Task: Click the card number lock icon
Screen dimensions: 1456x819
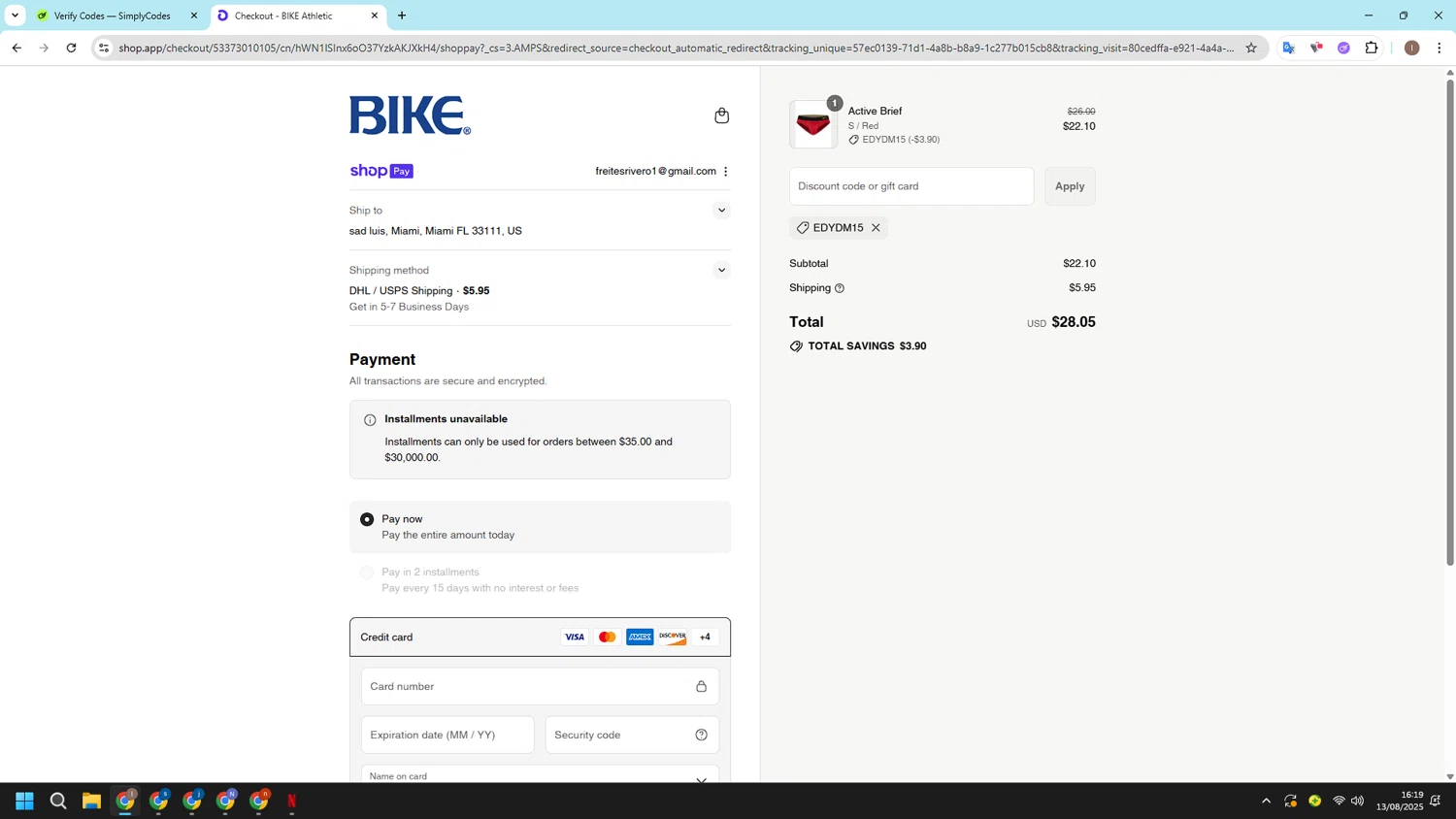Action: (701, 686)
